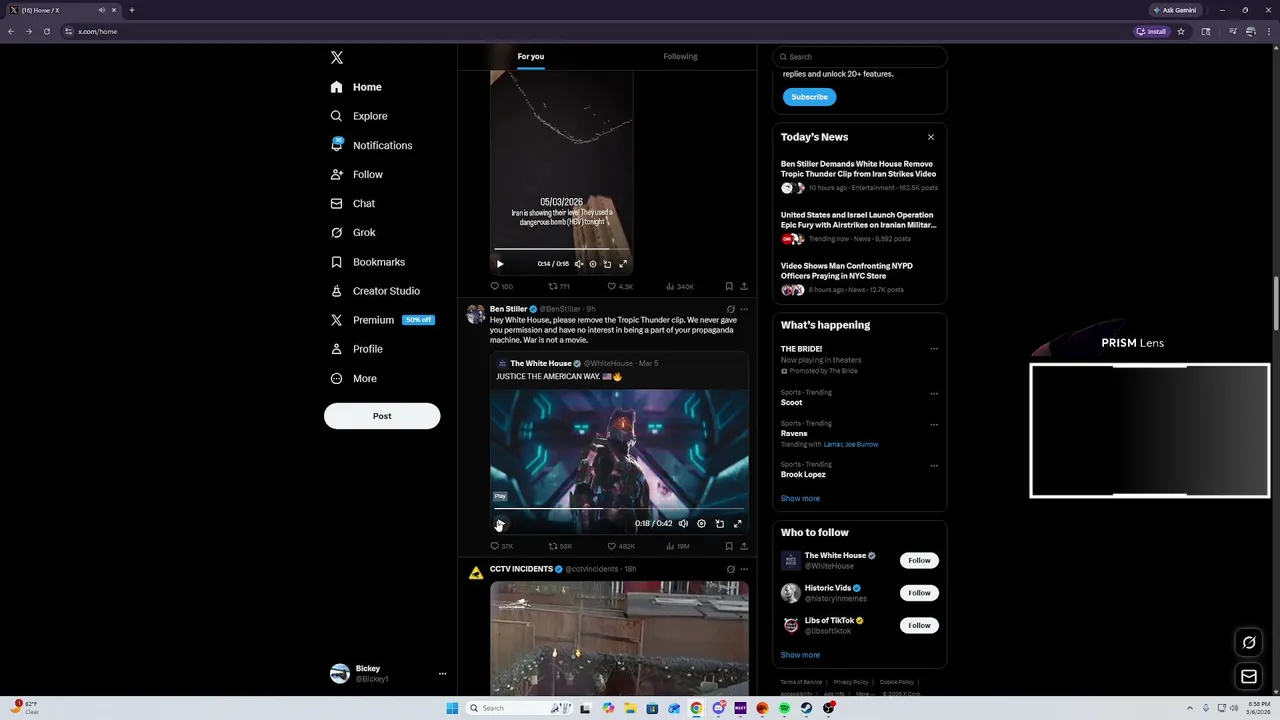Close the Today's News panel
This screenshot has height=720, width=1280.
click(931, 137)
